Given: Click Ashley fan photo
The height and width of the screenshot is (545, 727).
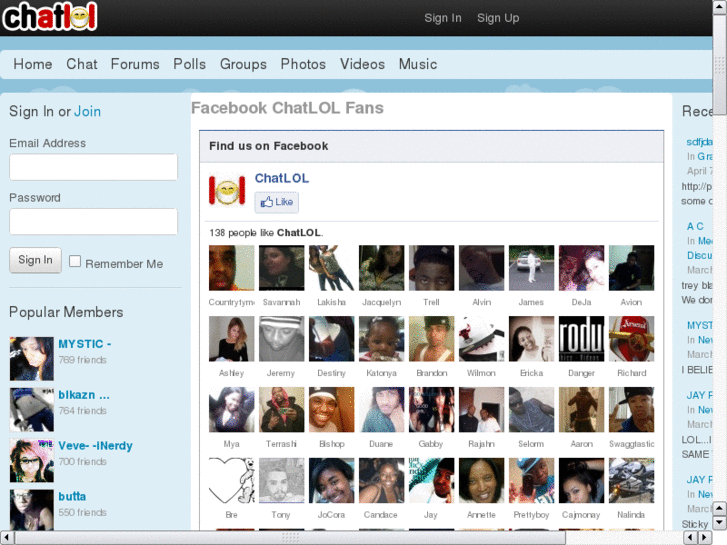Looking at the screenshot, I should [231, 339].
